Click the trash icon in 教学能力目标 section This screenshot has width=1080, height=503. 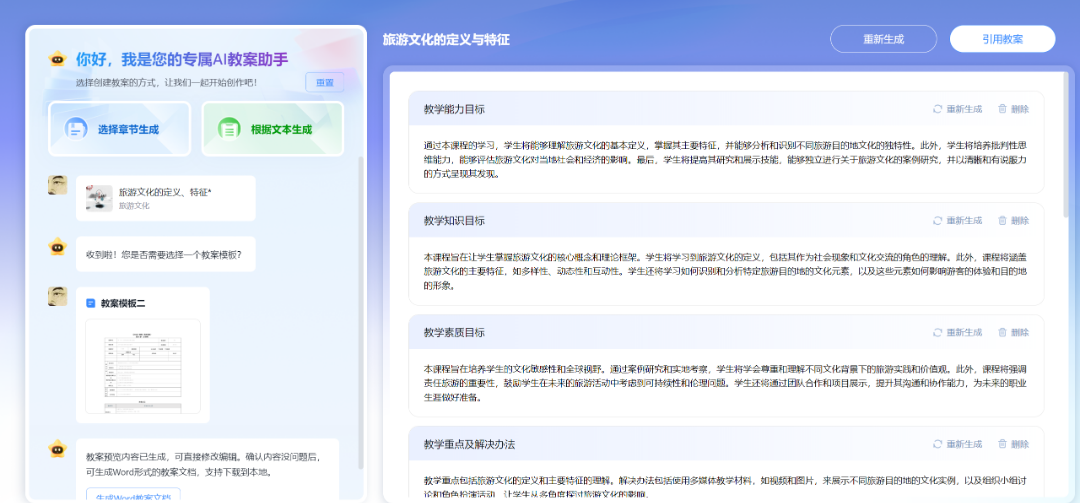(1002, 109)
